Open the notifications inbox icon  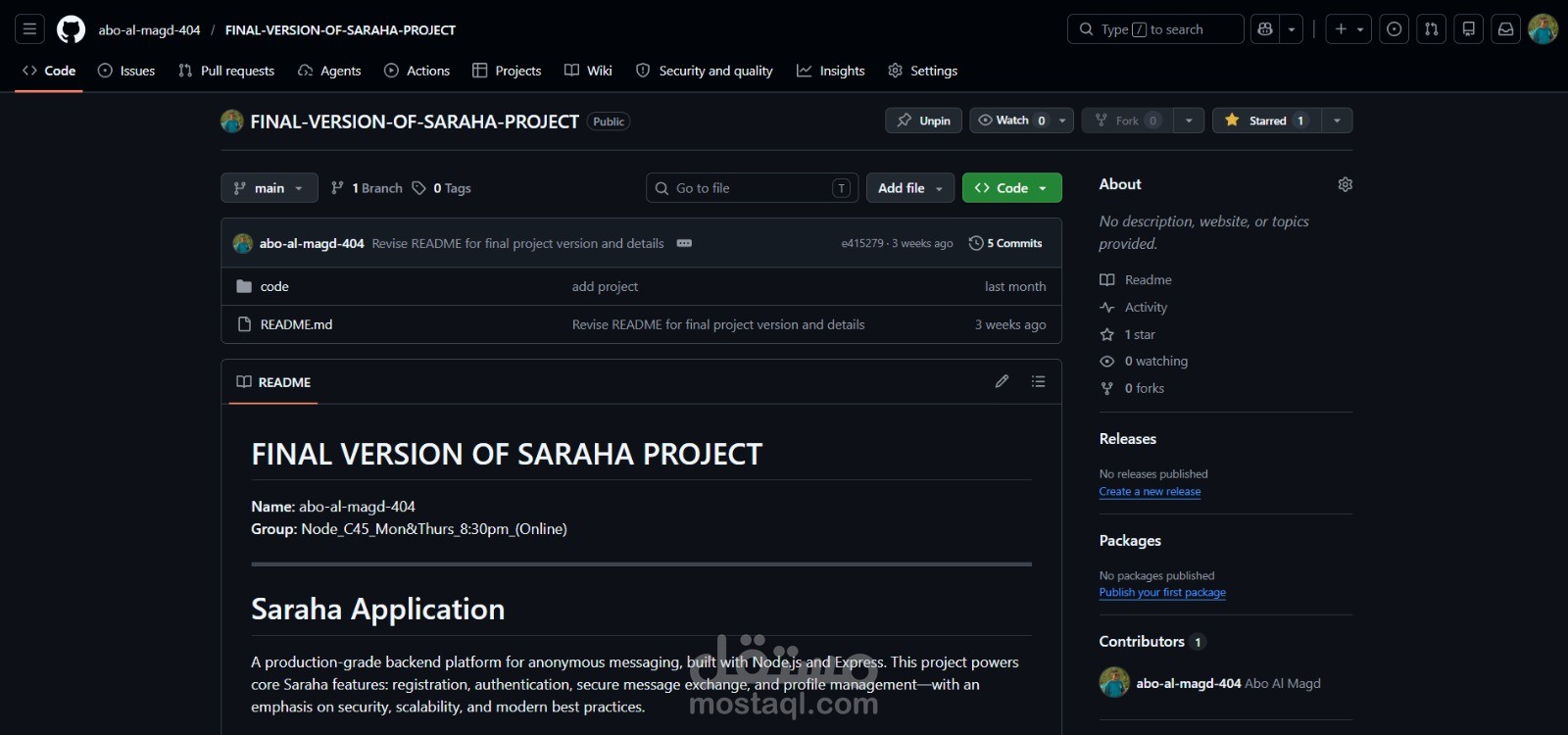coord(1506,29)
